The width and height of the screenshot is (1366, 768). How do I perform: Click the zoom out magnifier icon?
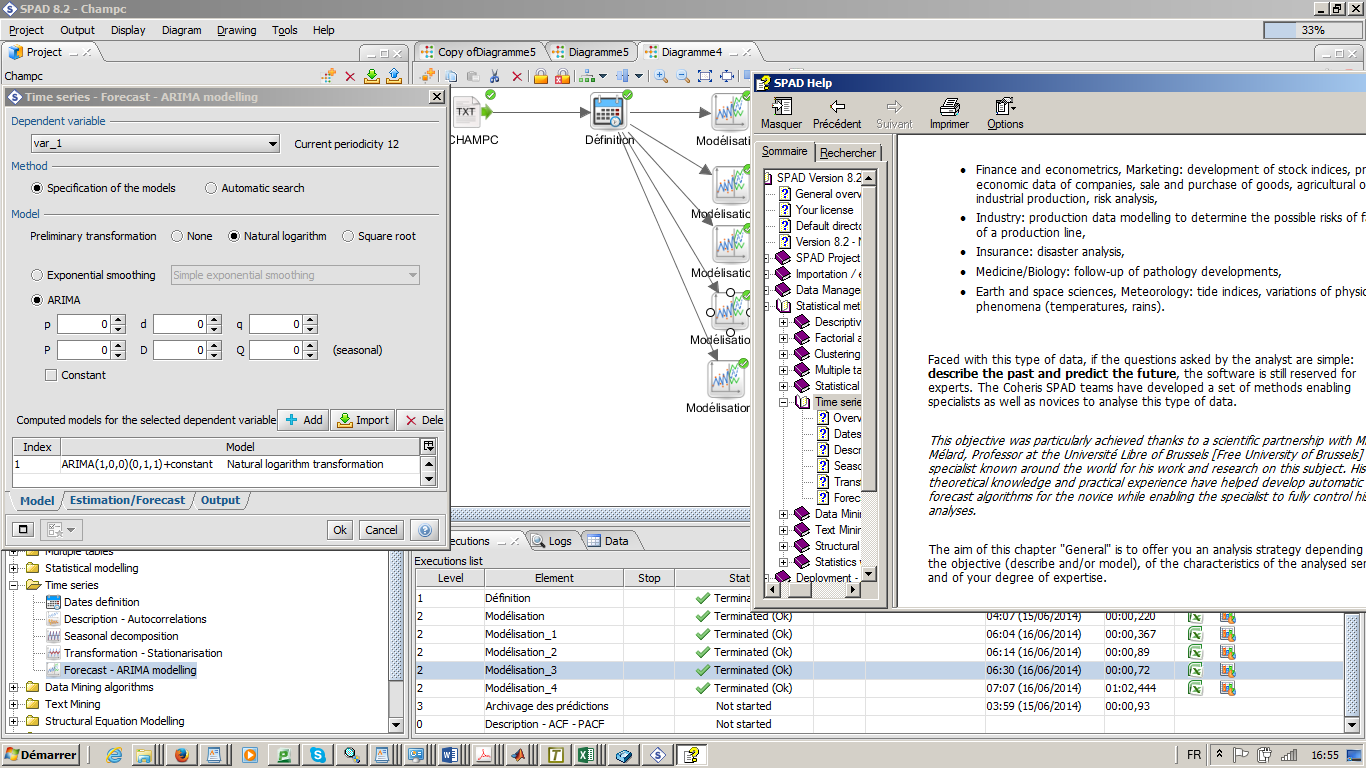[x=683, y=76]
